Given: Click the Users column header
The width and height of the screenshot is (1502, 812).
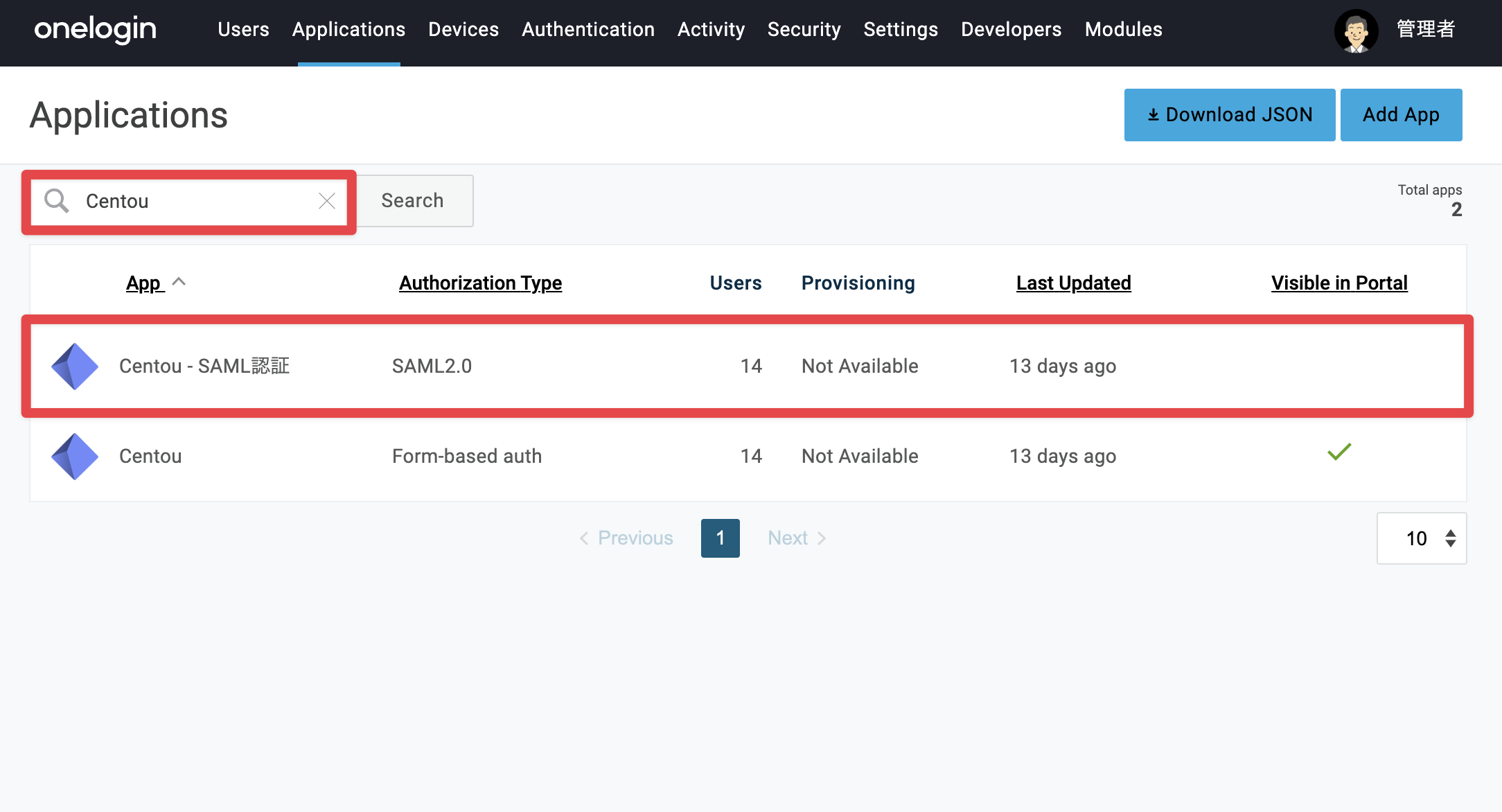Looking at the screenshot, I should 735,283.
